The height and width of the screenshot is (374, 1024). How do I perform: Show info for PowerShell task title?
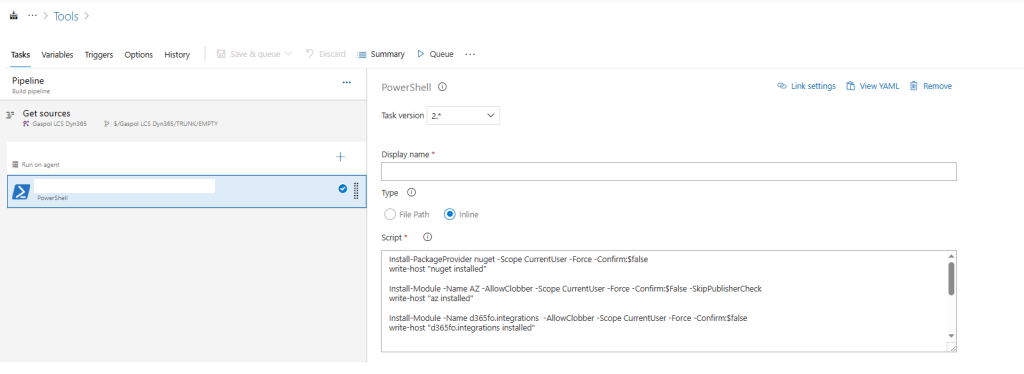click(x=442, y=87)
